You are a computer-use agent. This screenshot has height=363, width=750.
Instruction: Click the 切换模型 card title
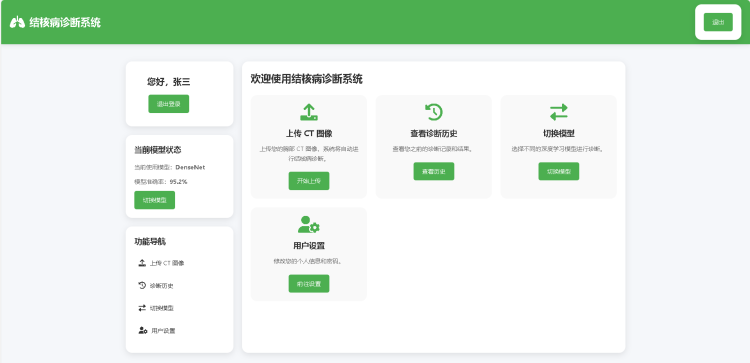pos(559,133)
